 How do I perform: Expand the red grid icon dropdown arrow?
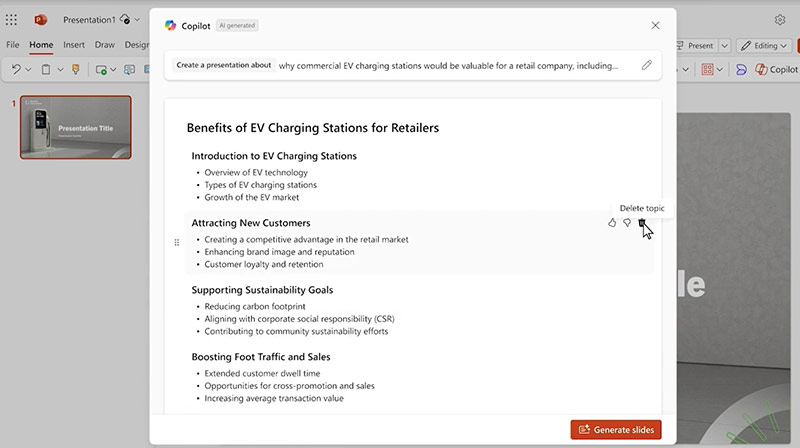click(720, 69)
